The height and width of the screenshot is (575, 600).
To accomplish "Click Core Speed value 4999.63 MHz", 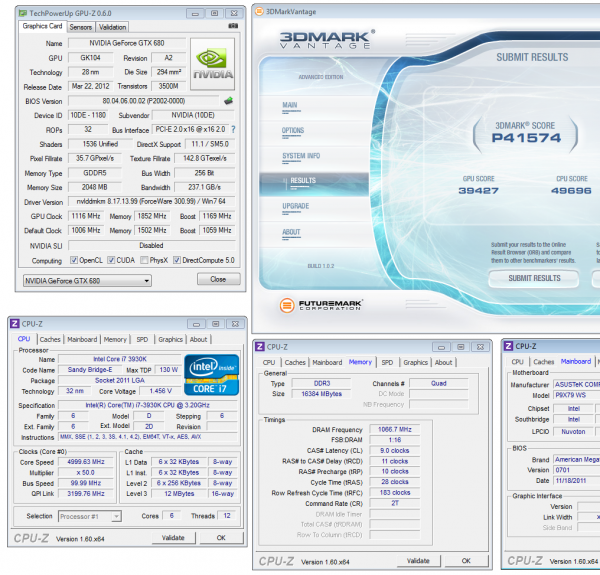I will [86, 462].
